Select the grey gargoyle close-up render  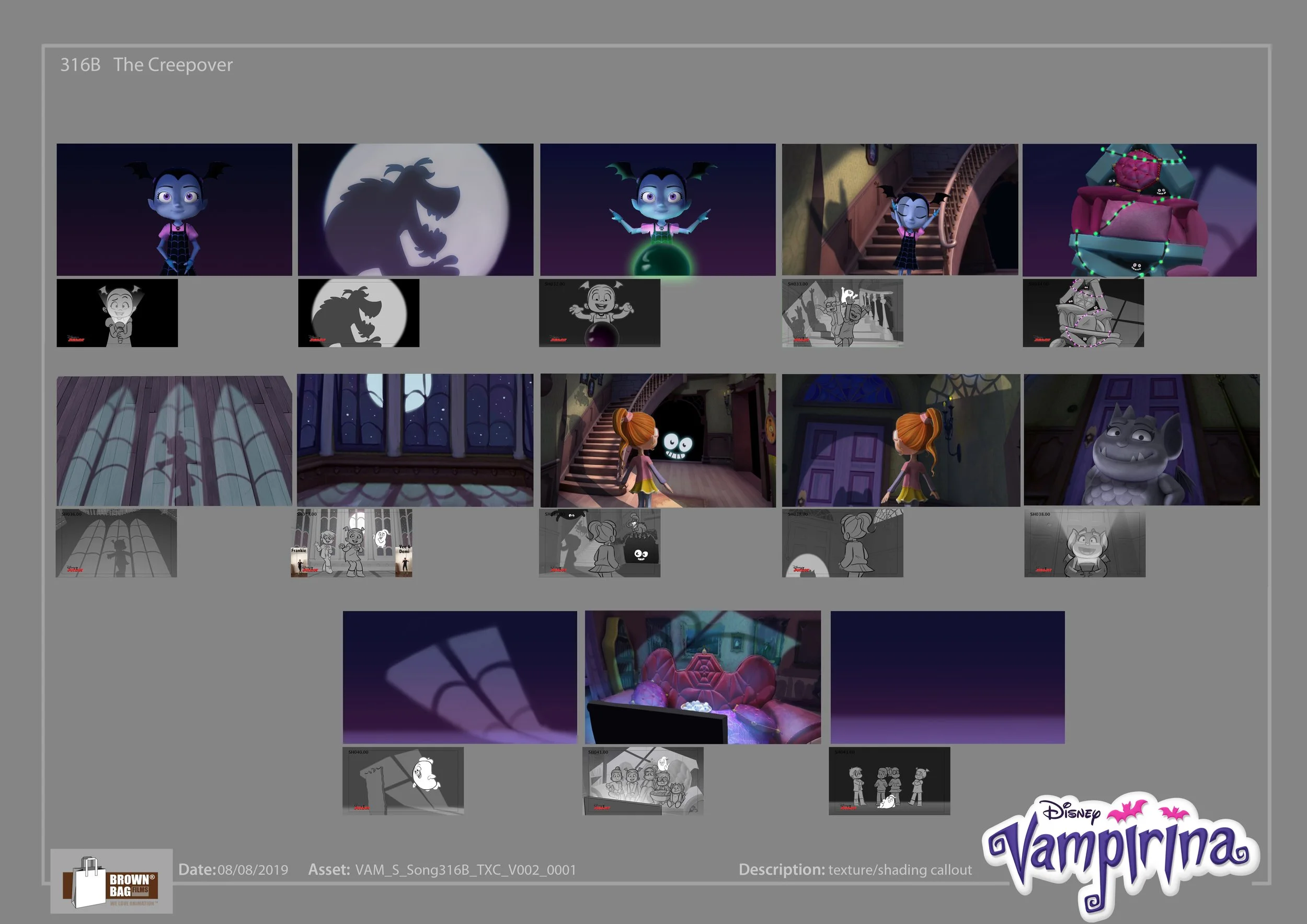coord(1141,440)
